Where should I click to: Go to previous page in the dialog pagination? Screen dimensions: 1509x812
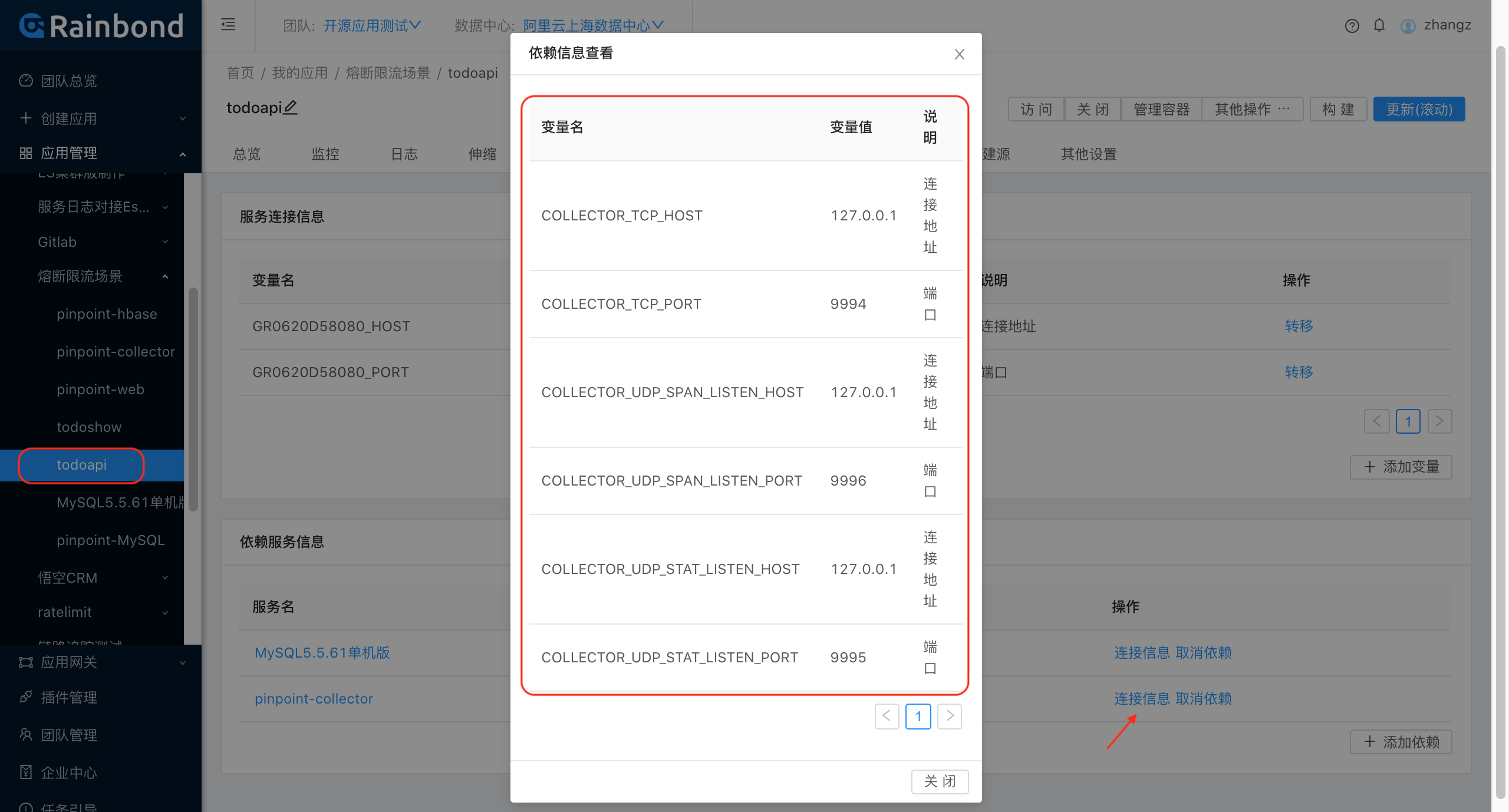tap(887, 717)
